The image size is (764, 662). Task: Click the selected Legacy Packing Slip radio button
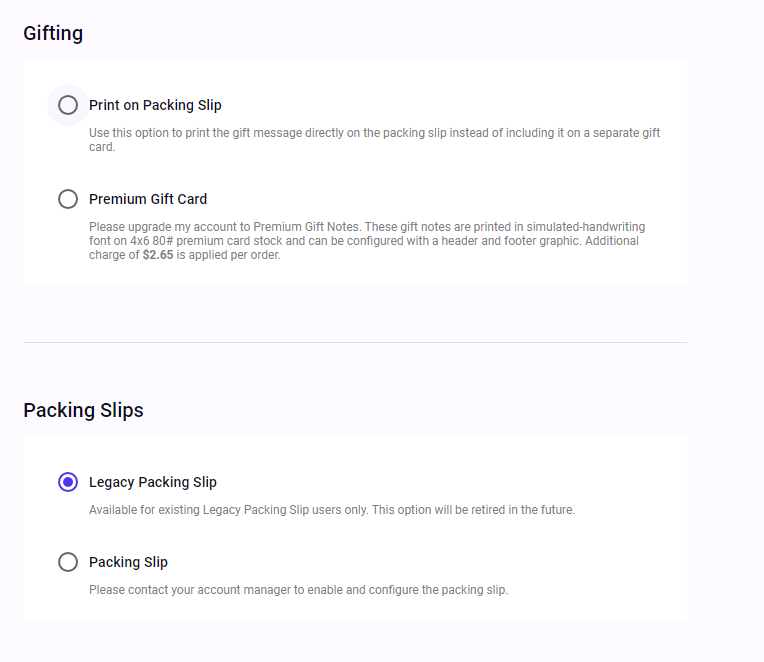pos(68,482)
